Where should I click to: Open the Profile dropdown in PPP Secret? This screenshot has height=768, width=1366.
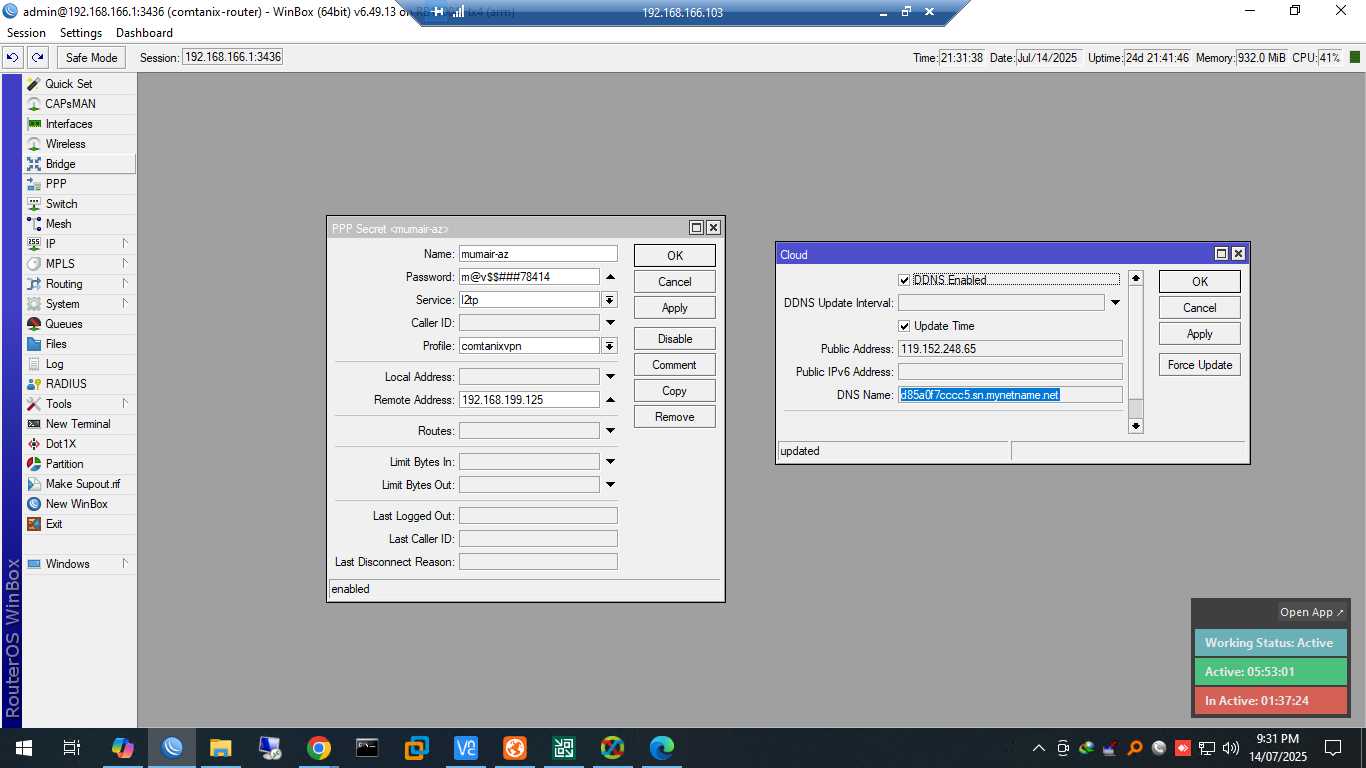(x=609, y=346)
